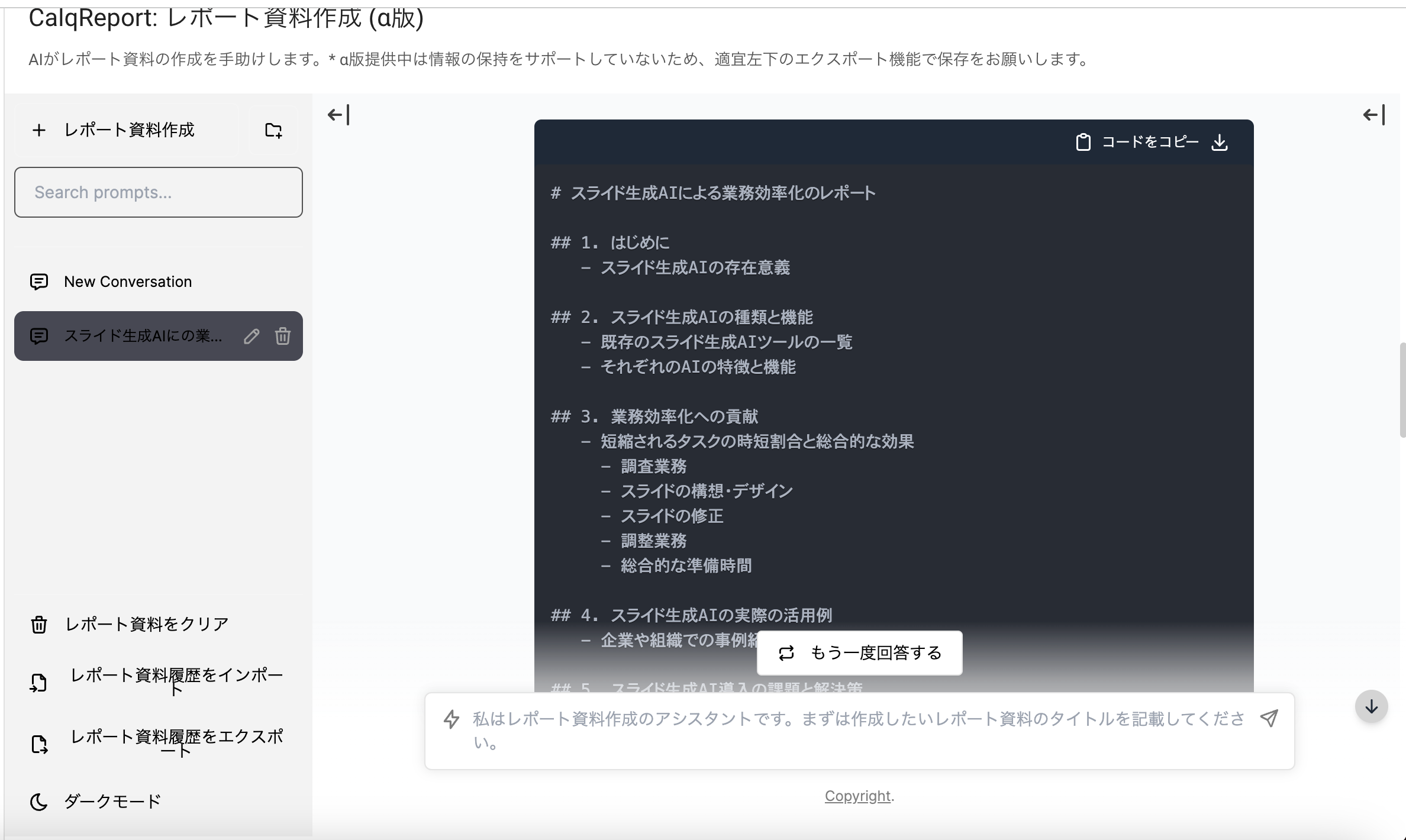1406x840 pixels.
Task: Delete the selected conversation with trash icon
Action: [283, 336]
